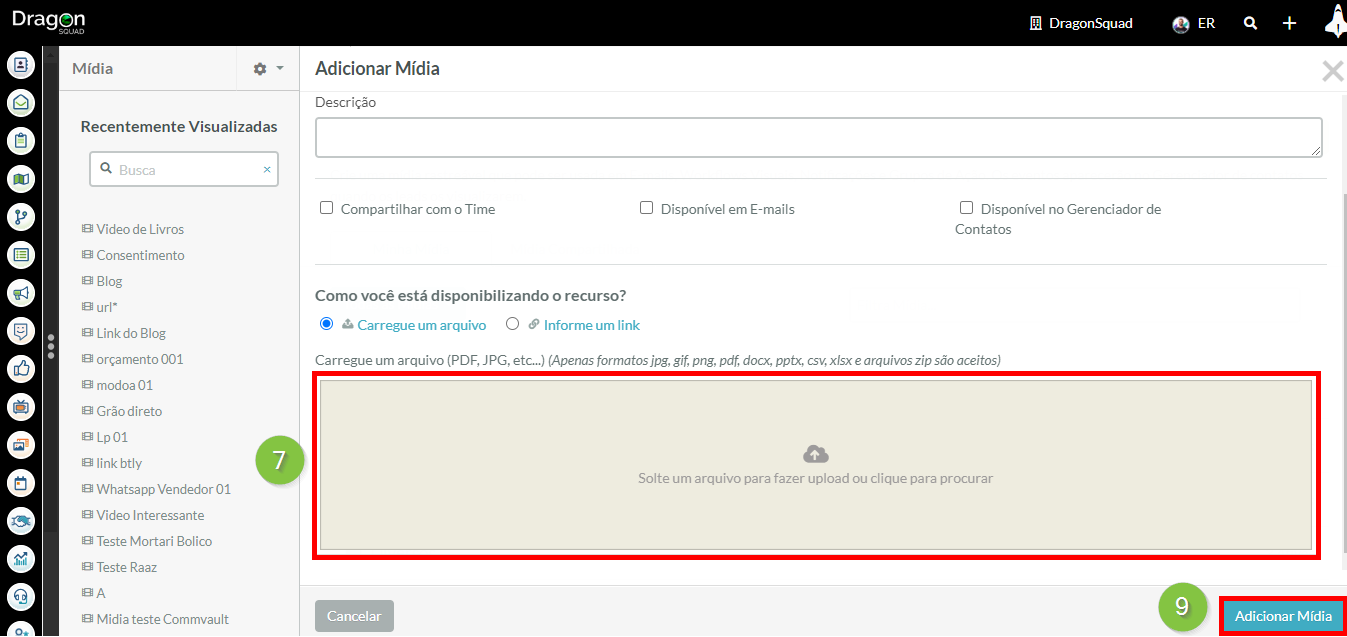
Task: Click the magnifier search icon in top bar
Action: point(1250,23)
